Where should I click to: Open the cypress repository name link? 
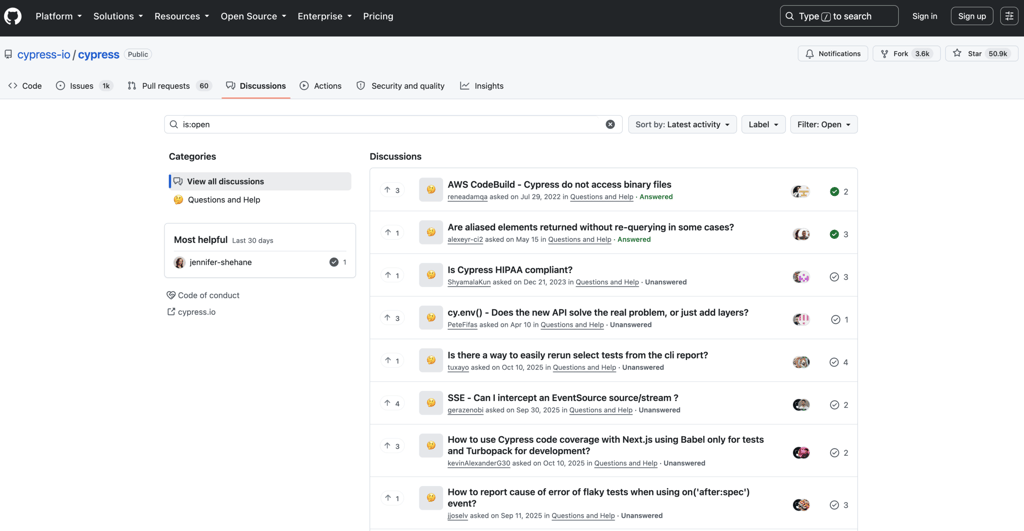[x=99, y=54]
